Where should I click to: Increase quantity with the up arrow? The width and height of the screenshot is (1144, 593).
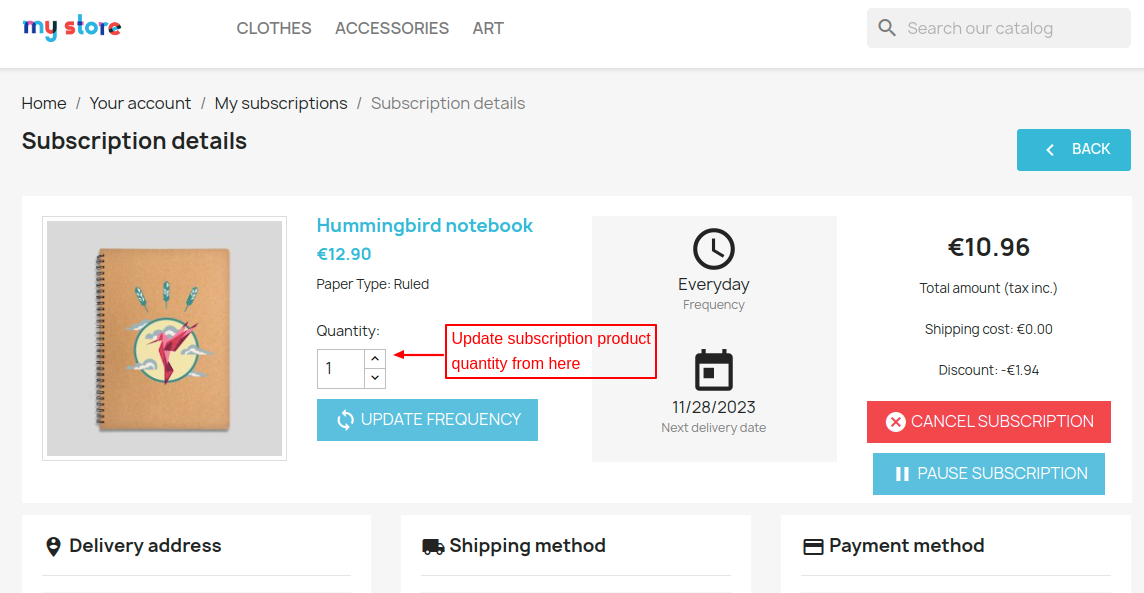click(x=375, y=358)
